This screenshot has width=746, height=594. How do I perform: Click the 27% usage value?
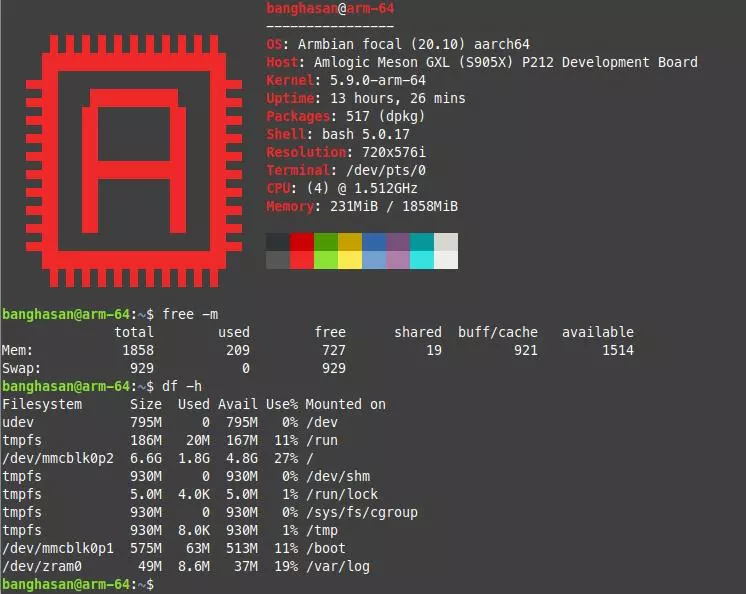(x=286, y=458)
